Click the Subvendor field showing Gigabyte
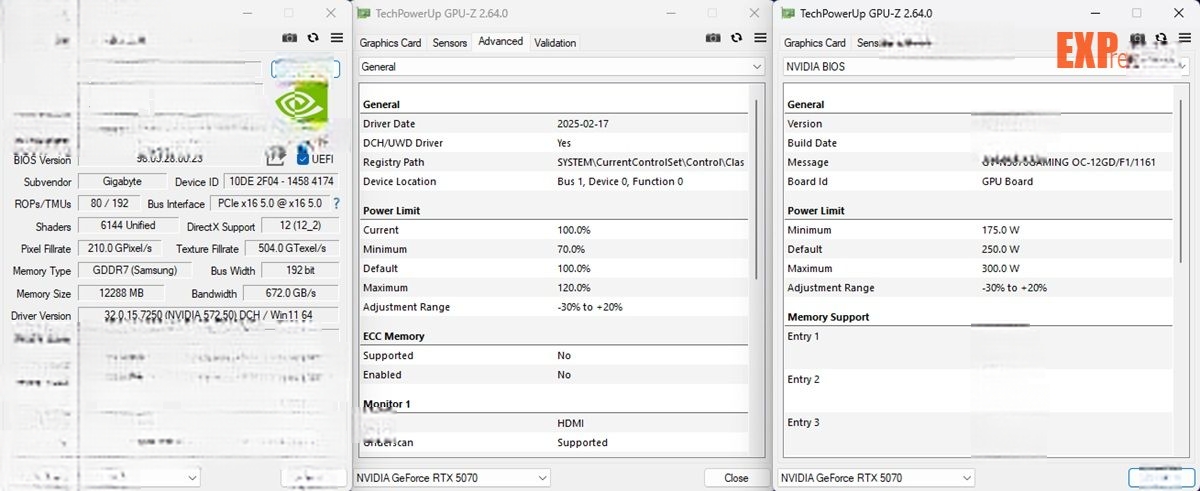Viewport: 1200px width, 491px height. (122, 182)
